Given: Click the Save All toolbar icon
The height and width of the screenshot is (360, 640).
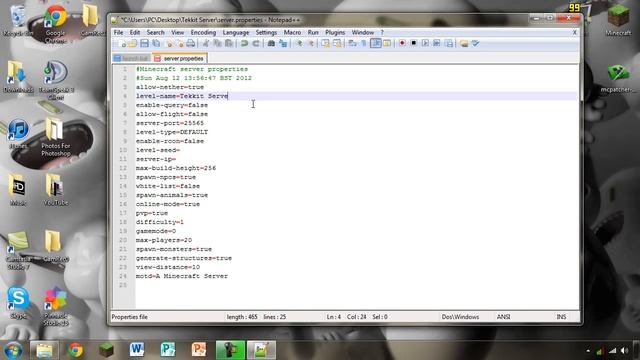Looking at the screenshot, I should [x=156, y=43].
